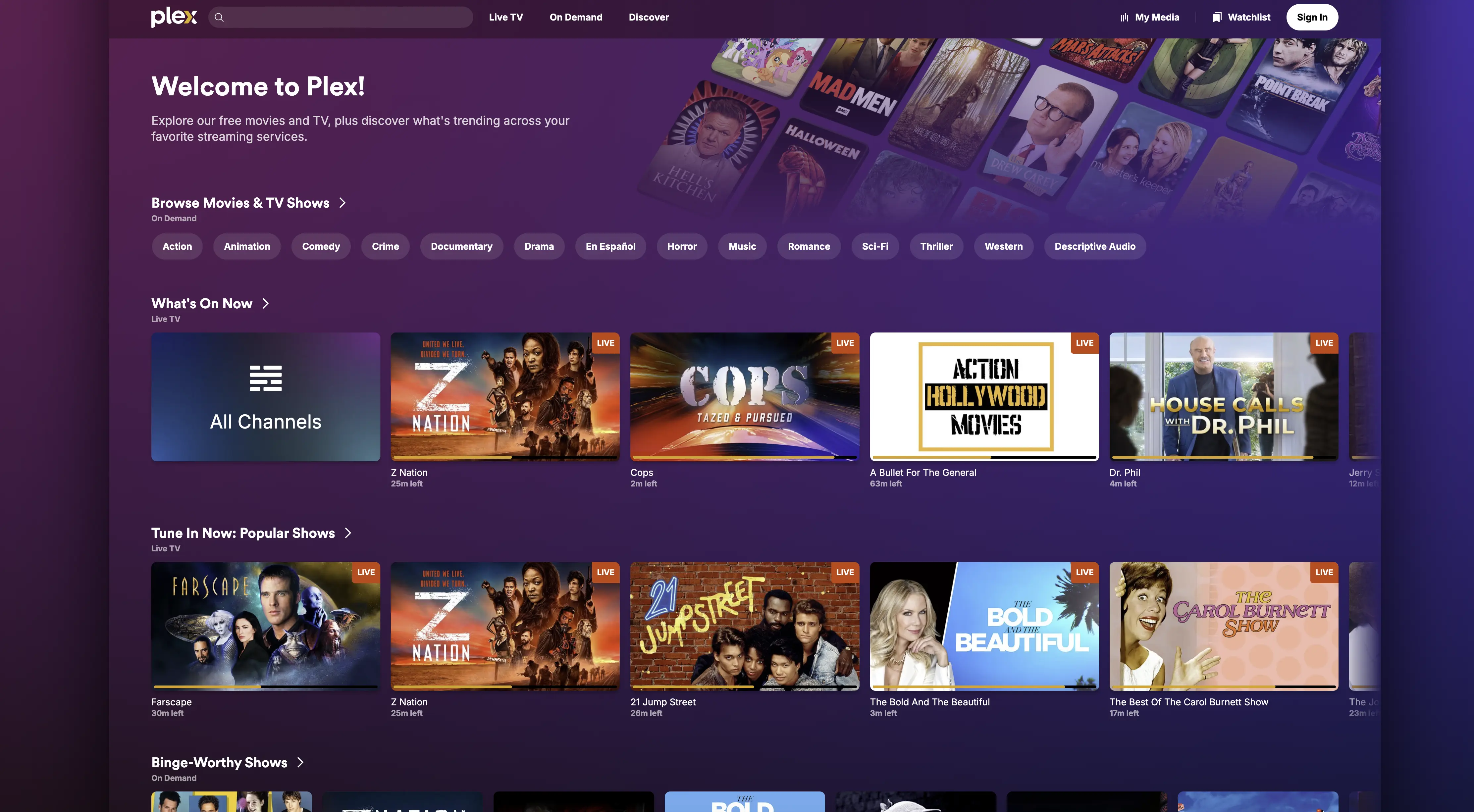Open the Discover menu

tap(648, 17)
